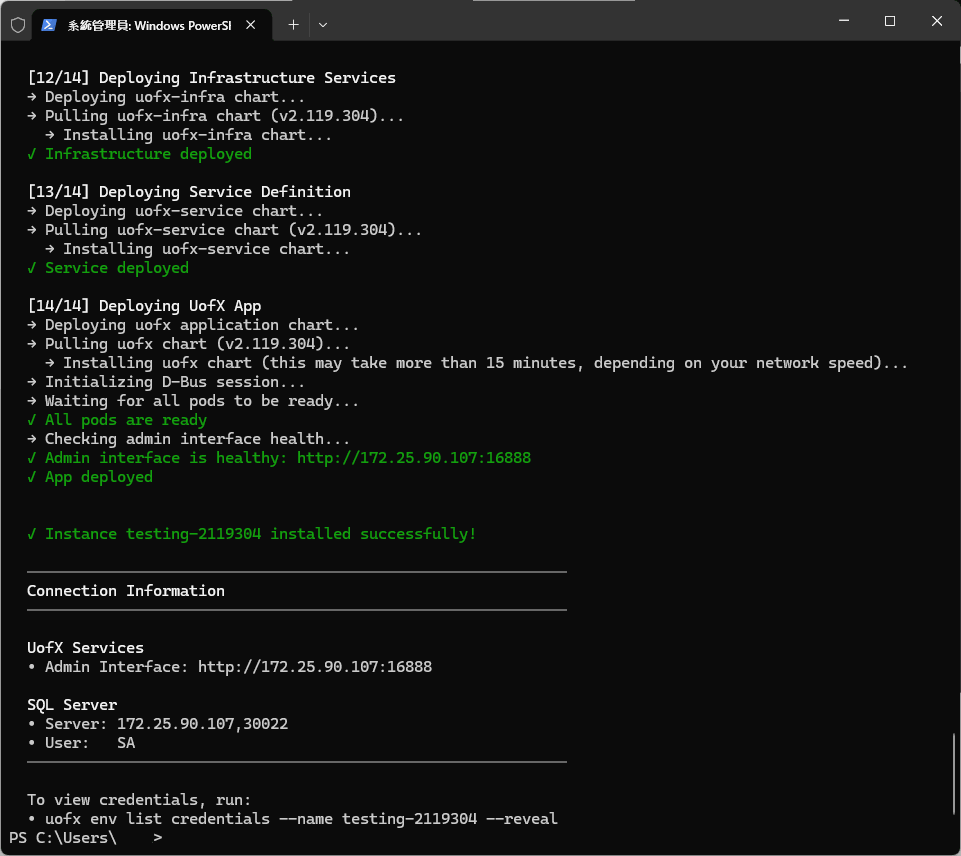Close the terminal window
961x856 pixels.
click(x=935, y=21)
